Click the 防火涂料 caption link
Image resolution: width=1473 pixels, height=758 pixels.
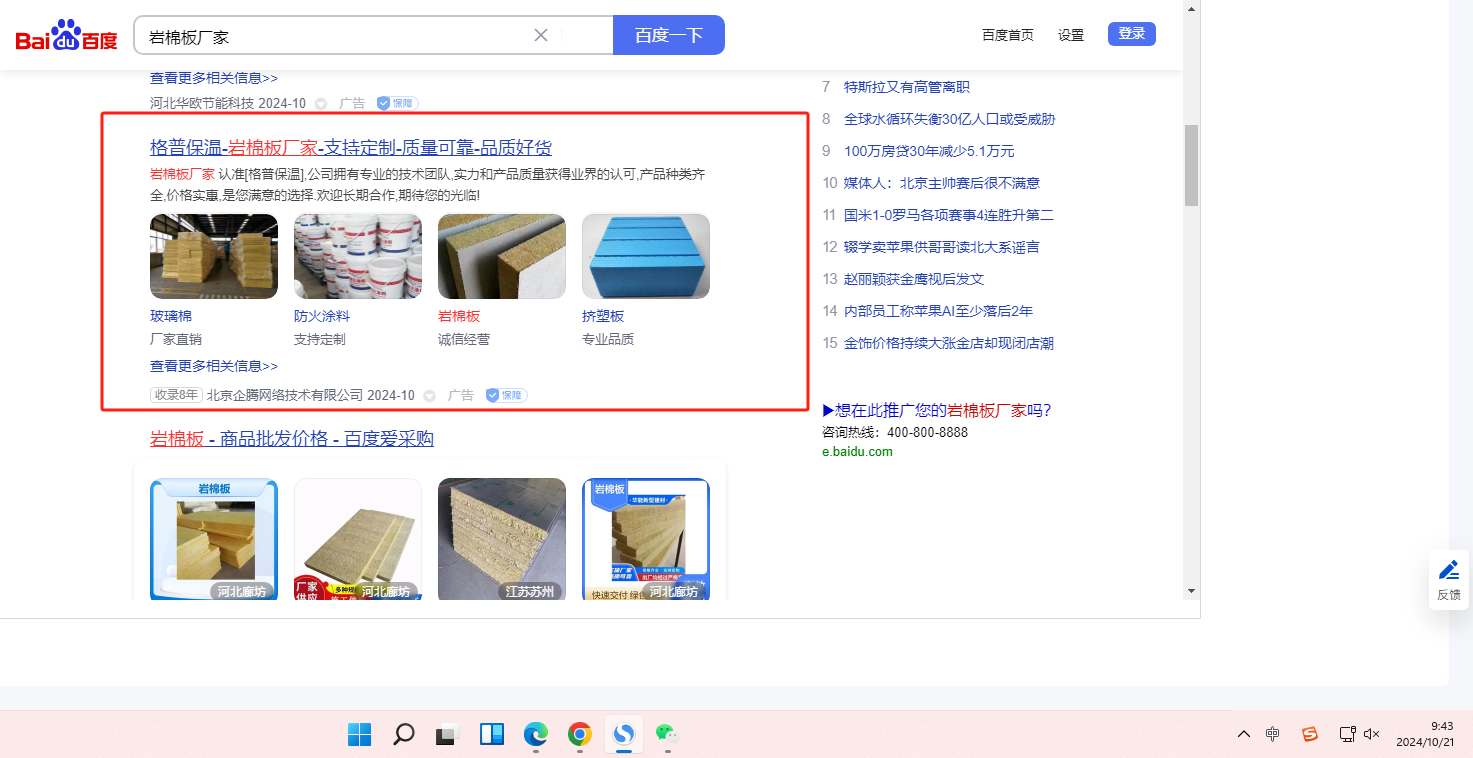click(x=322, y=316)
